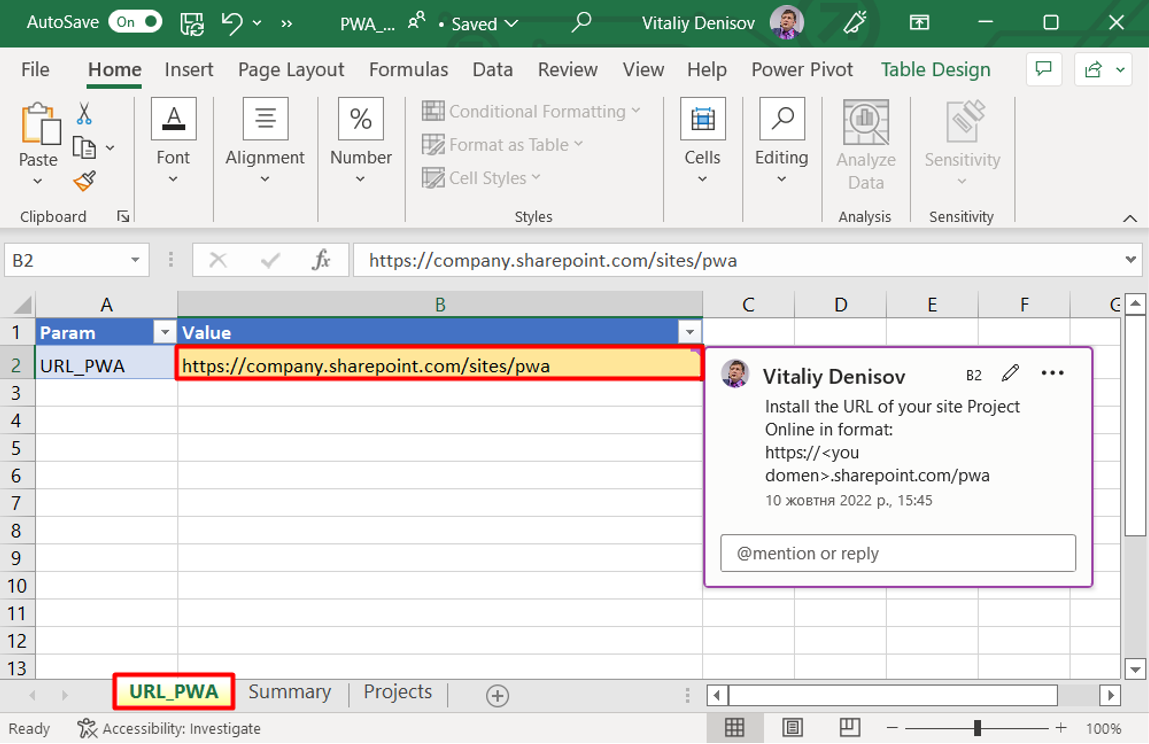This screenshot has height=744, width=1149.
Task: Select the cell with the sharepoint URL
Action: [x=440, y=364]
